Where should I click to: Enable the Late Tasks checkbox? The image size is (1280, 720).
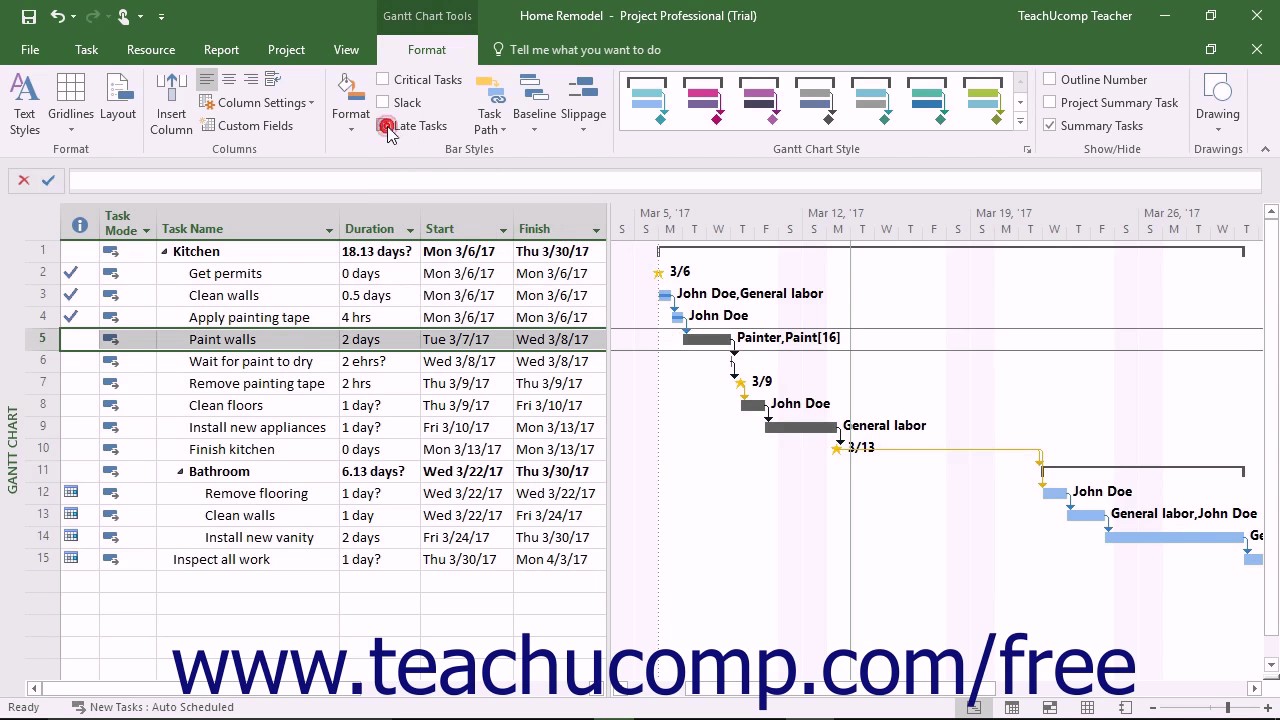point(383,125)
